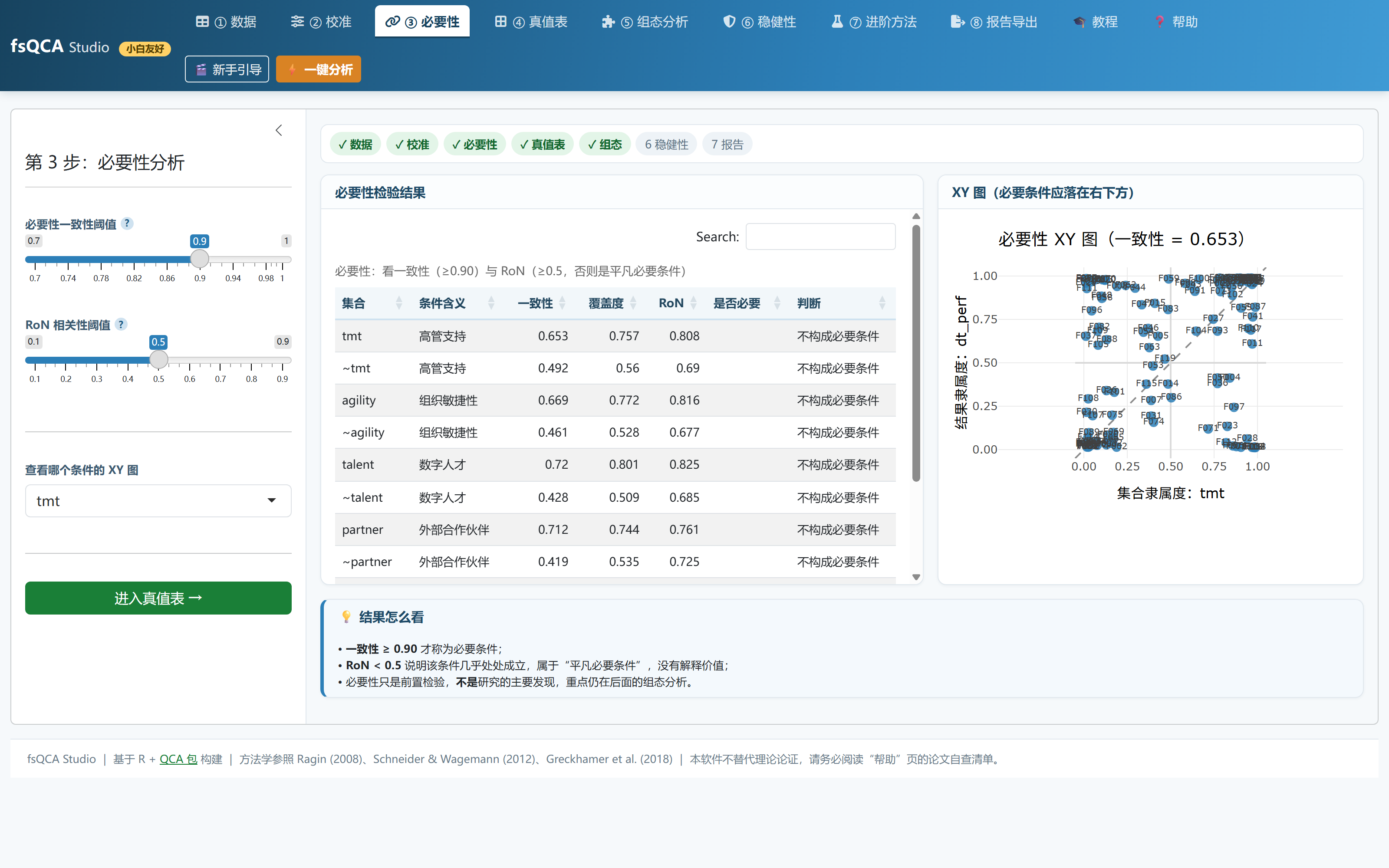Sort table by the 覆盖度 column arrows
This screenshot has height=868, width=1389.
[633, 303]
